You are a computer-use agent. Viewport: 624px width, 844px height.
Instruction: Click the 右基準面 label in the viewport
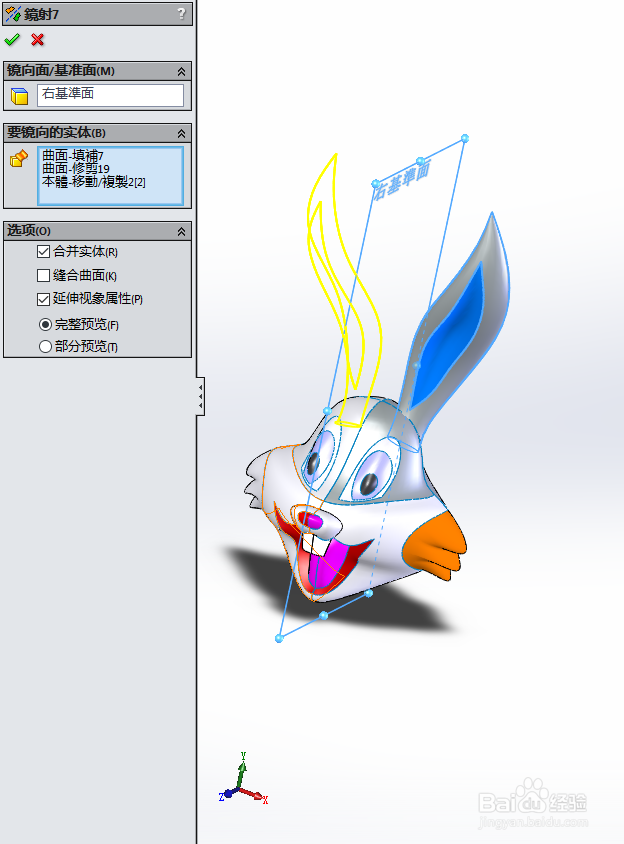pos(402,182)
